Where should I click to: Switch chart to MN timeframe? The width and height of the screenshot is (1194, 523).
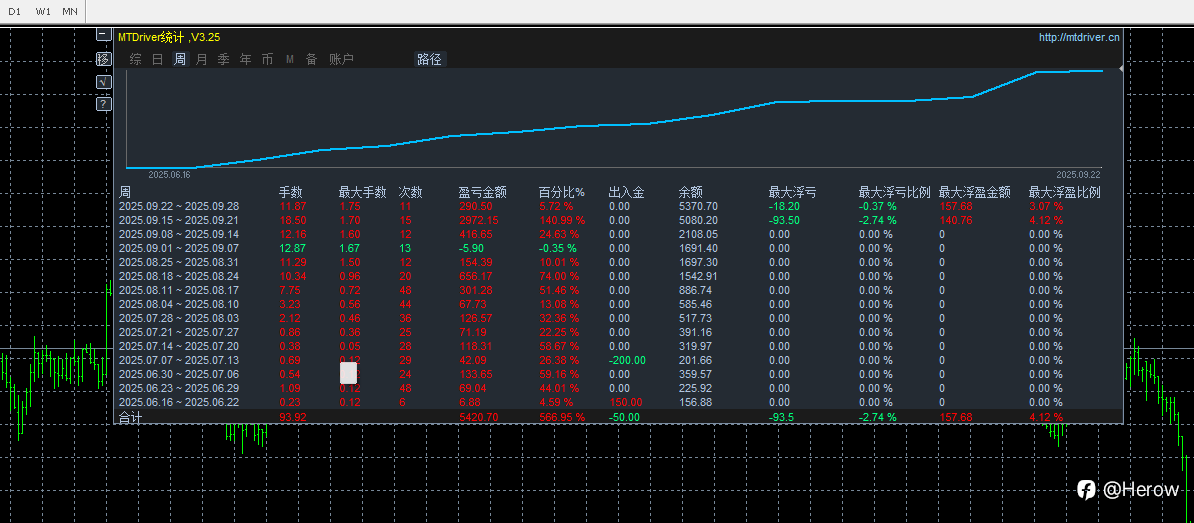(x=70, y=11)
